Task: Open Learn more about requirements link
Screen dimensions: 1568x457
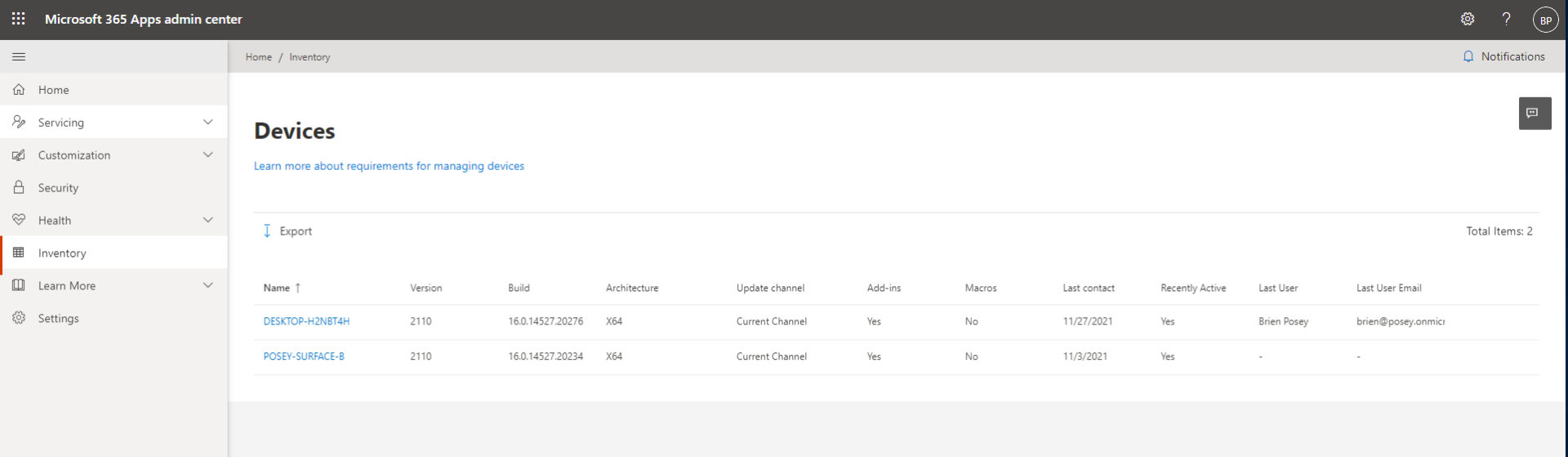Action: [x=389, y=166]
